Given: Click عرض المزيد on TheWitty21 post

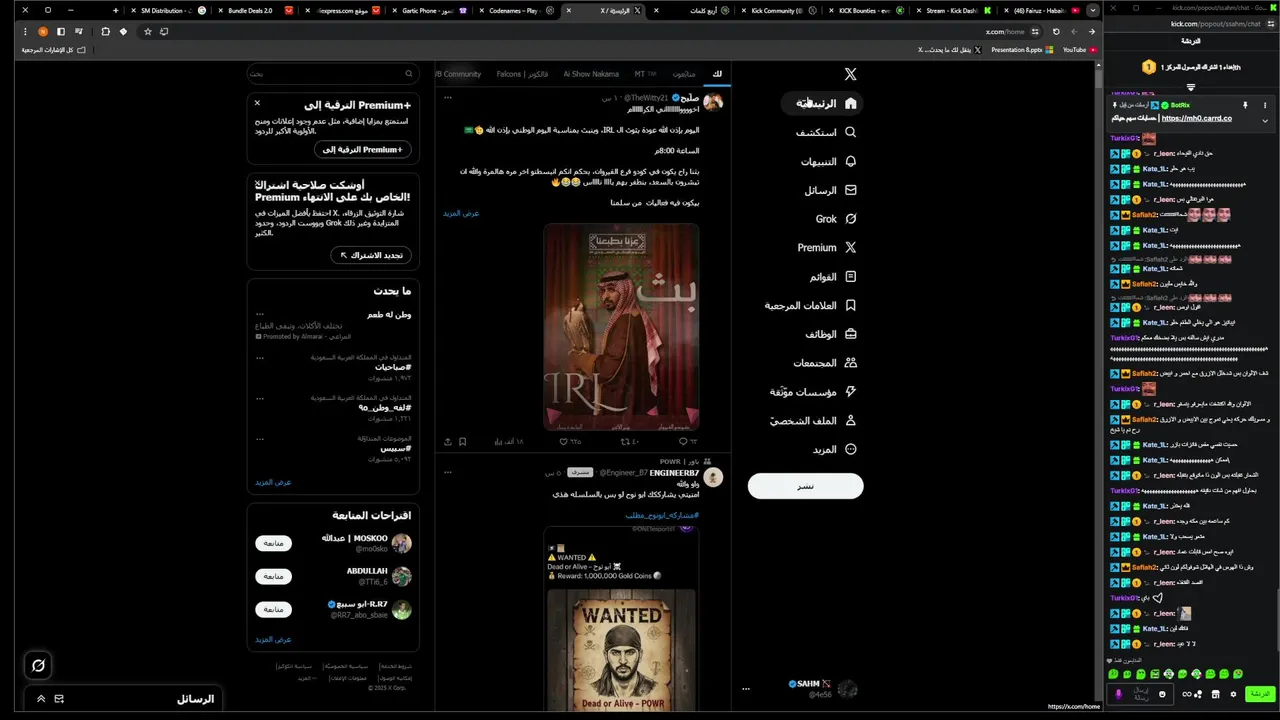Looking at the screenshot, I should (461, 213).
